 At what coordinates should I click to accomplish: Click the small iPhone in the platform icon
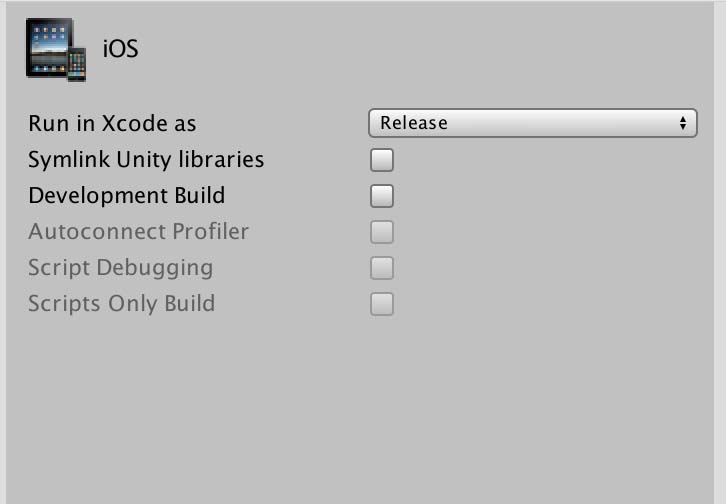click(76, 65)
